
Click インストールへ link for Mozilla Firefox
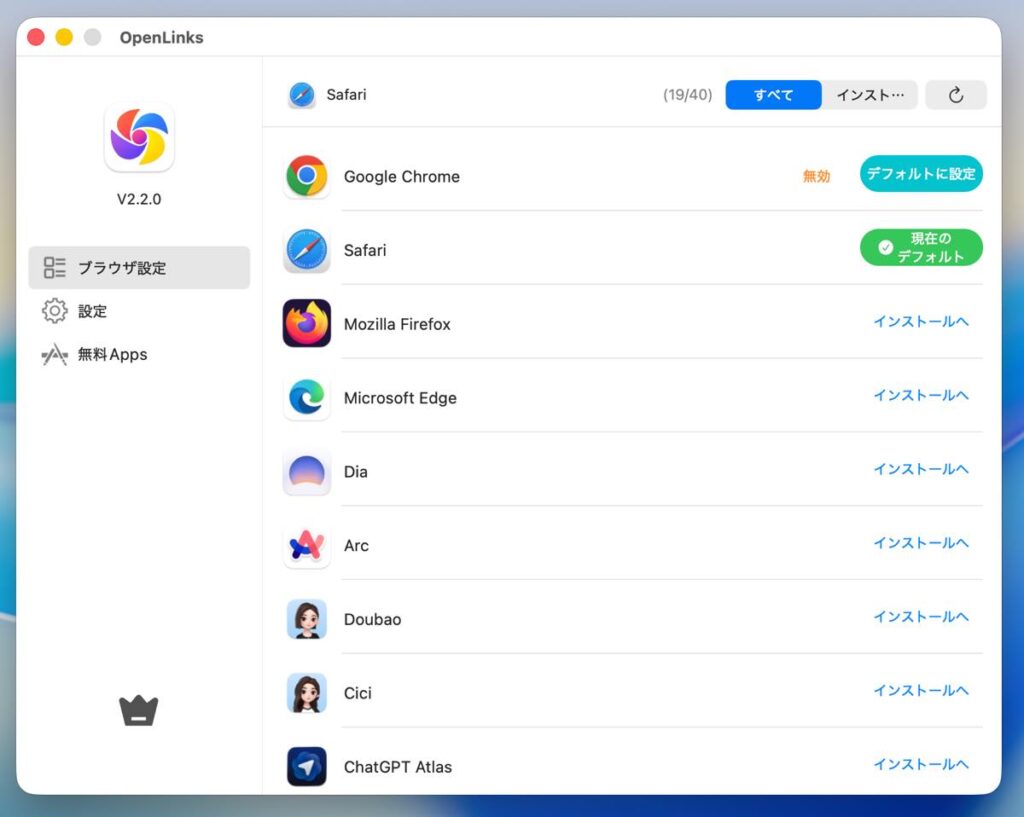coord(920,322)
